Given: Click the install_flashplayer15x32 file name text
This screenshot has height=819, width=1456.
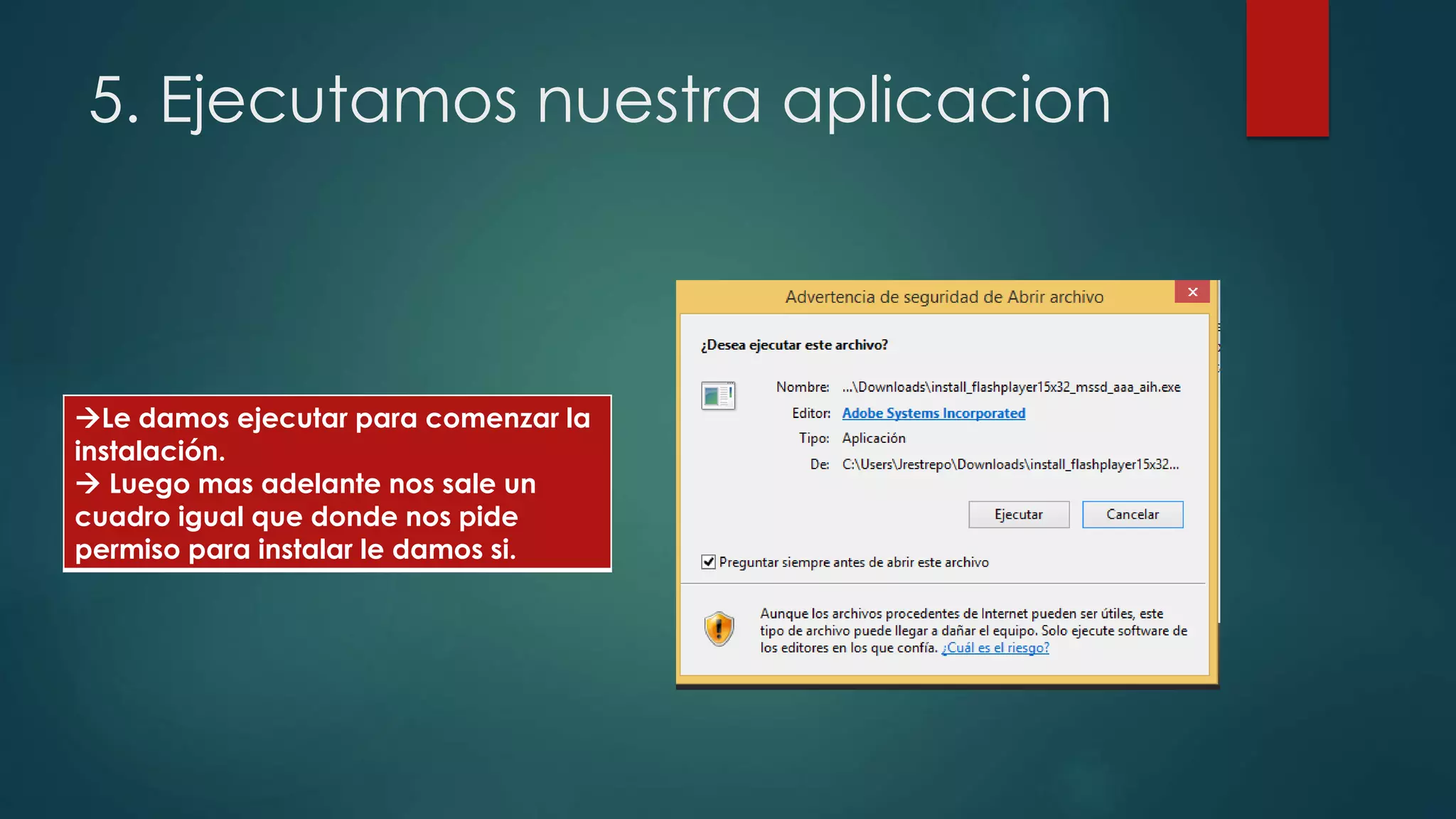Looking at the screenshot, I should coord(1010,387).
